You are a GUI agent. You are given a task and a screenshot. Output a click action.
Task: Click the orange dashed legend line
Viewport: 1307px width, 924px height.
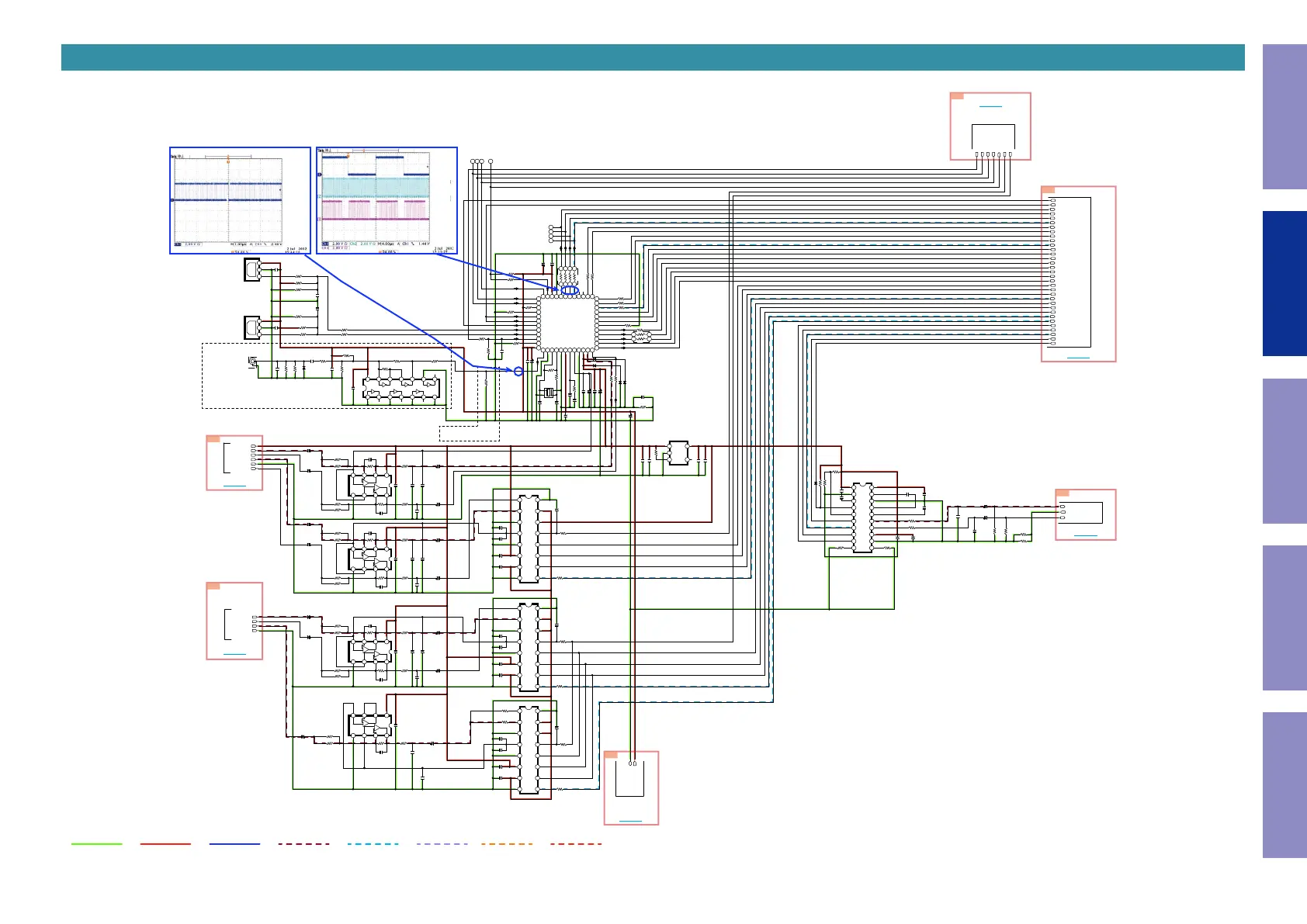click(x=507, y=844)
